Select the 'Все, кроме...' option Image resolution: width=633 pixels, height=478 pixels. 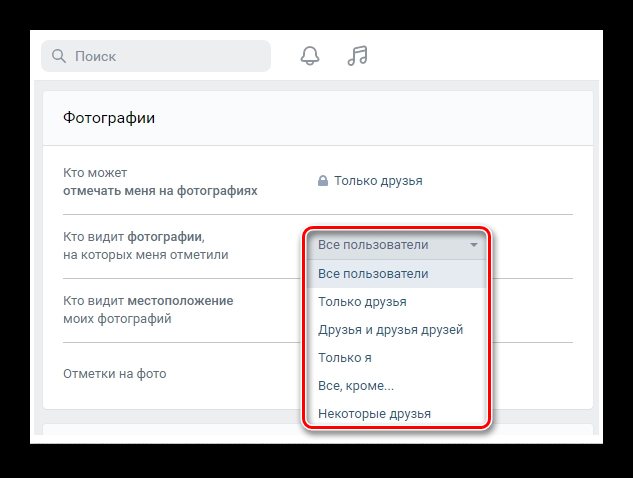click(x=396, y=386)
